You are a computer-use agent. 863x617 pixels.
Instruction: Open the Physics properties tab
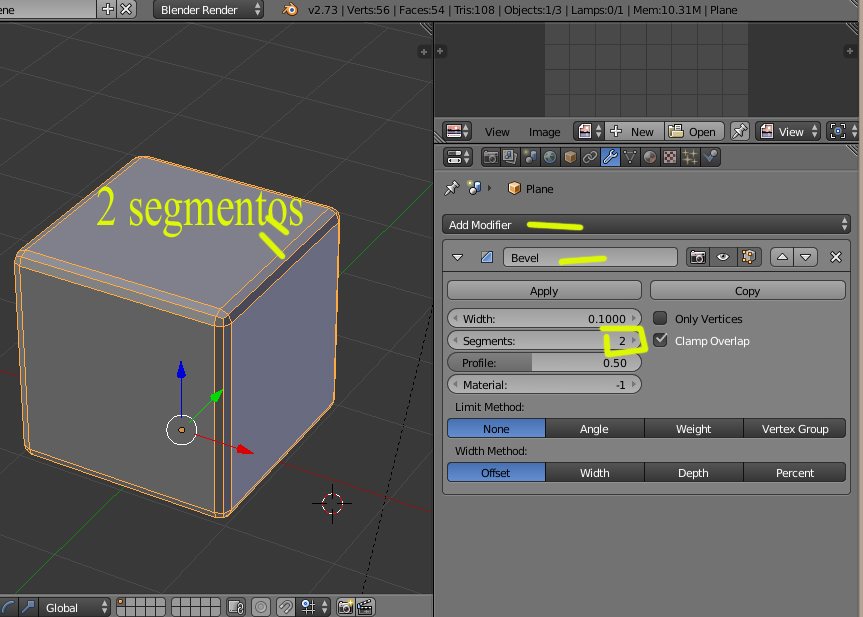(709, 157)
